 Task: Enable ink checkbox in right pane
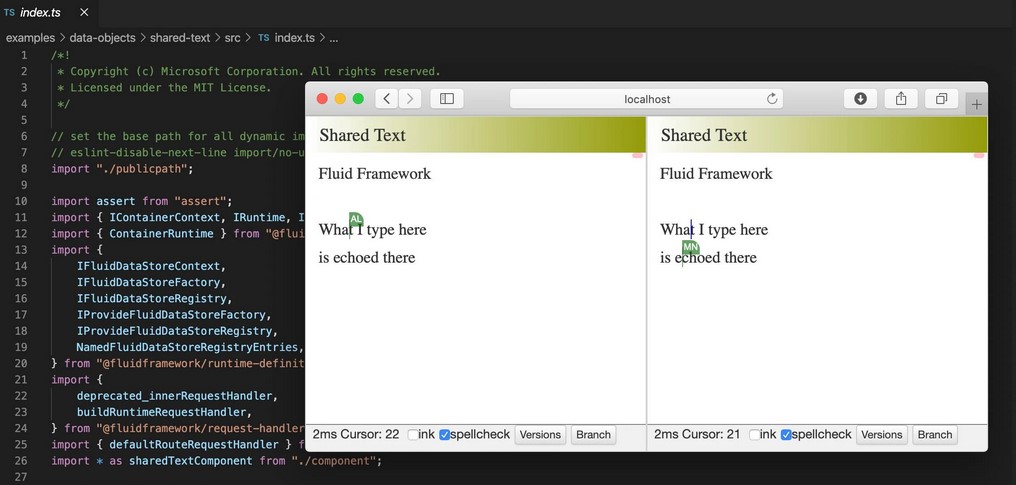(x=754, y=435)
